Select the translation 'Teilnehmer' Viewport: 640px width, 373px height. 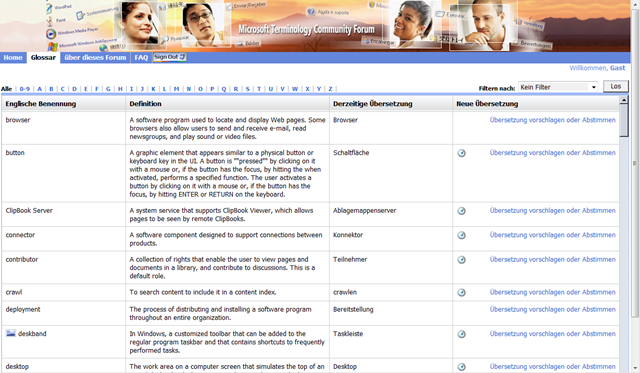pyautogui.click(x=350, y=260)
